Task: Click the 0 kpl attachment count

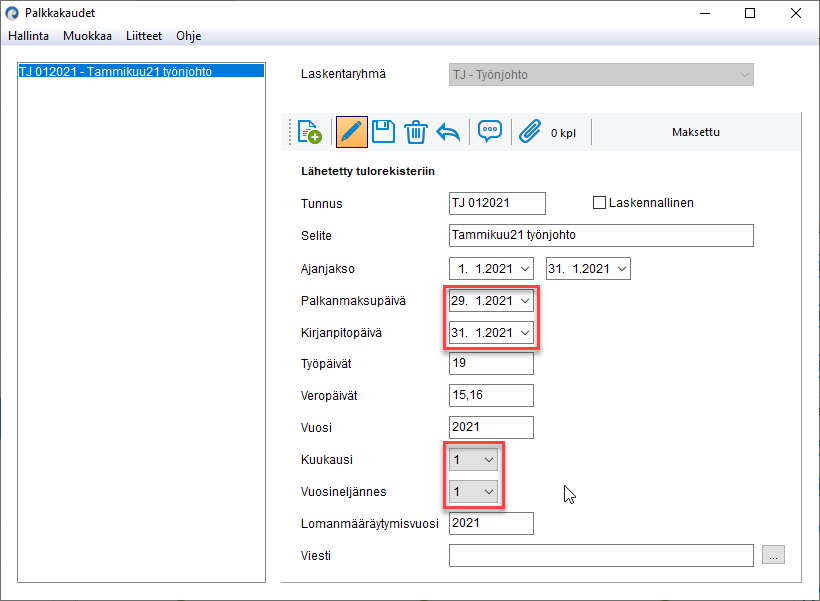Action: (563, 133)
